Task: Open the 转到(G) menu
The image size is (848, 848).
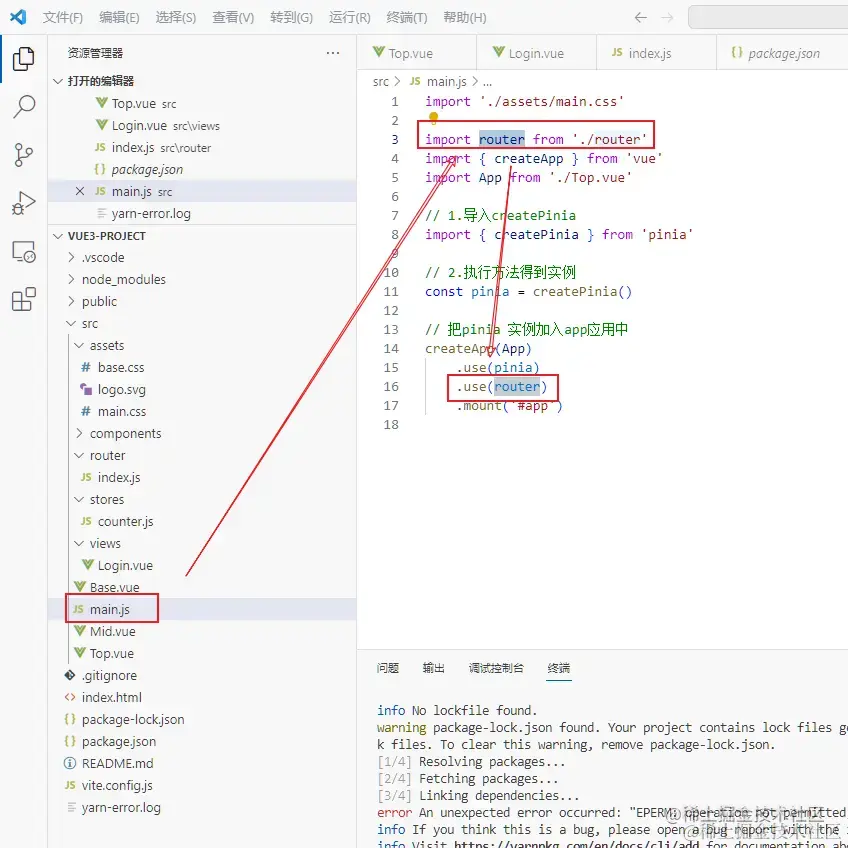Action: point(292,18)
